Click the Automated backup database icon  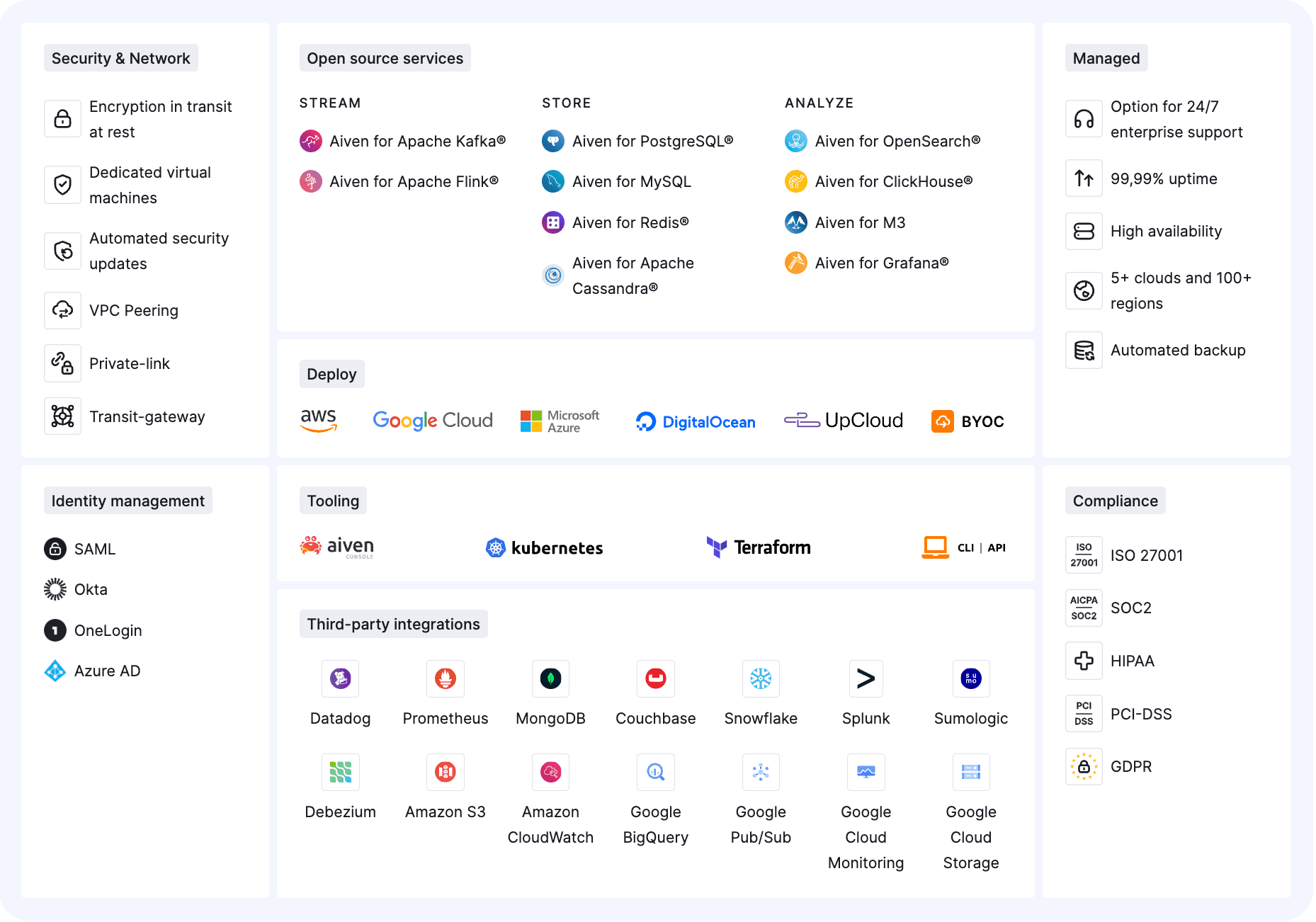click(1084, 351)
